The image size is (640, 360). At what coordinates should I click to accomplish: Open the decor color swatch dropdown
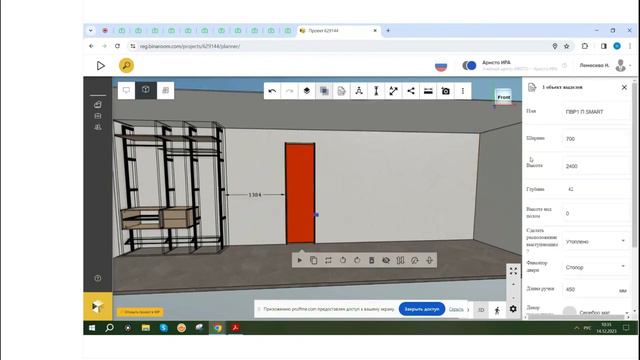coord(596,312)
